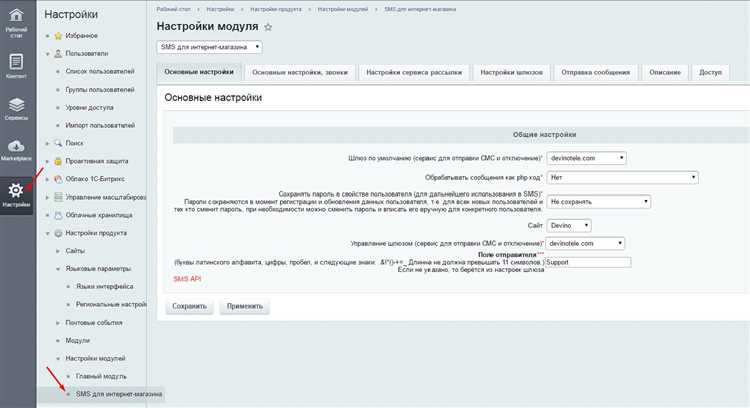The width and height of the screenshot is (750, 408).
Task: Open the Рабочий стол home icon
Action: (x=16, y=15)
